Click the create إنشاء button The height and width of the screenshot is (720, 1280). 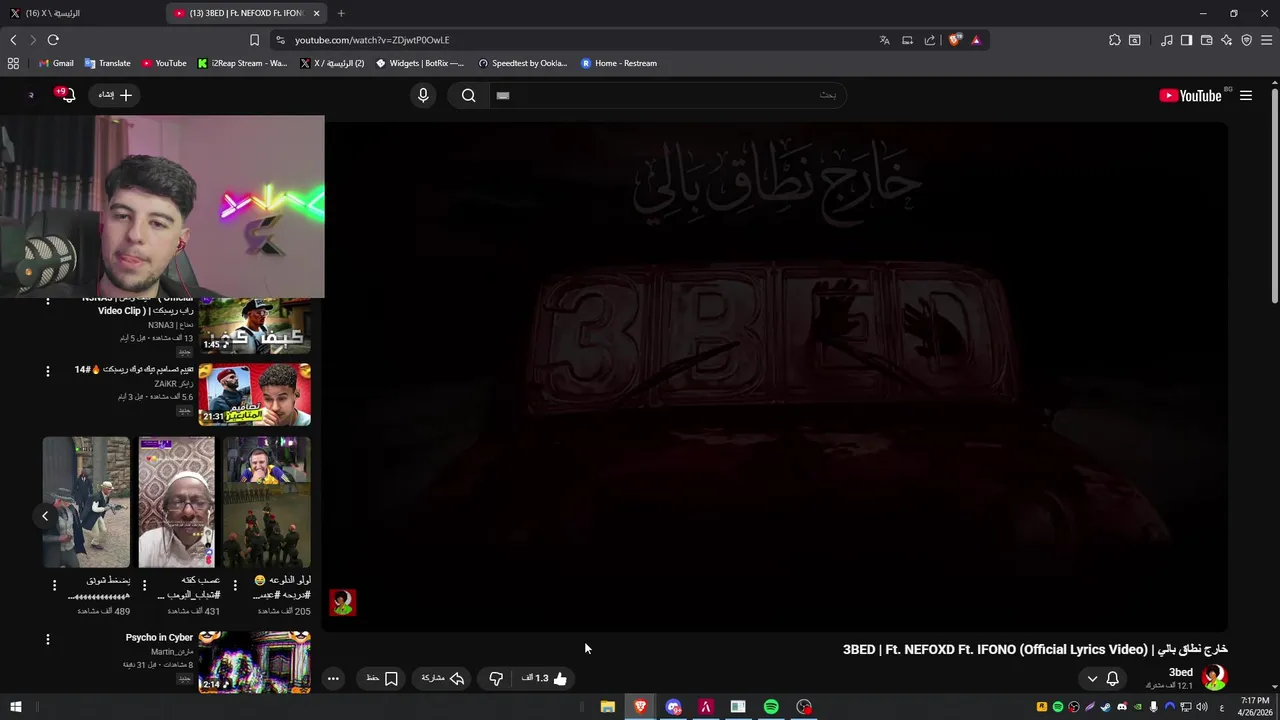pos(115,95)
